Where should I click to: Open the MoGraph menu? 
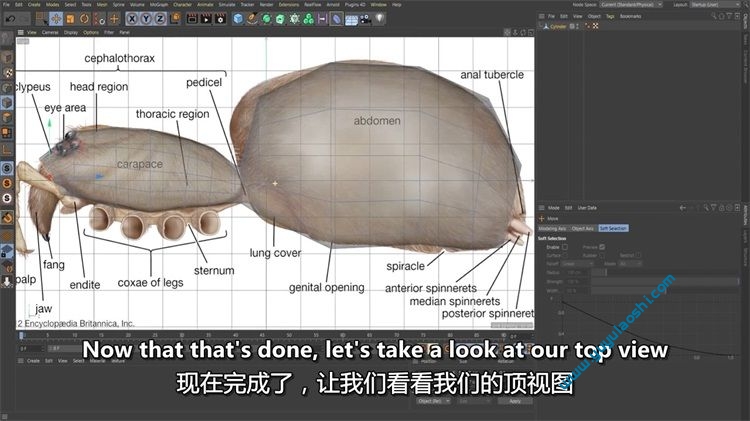[x=159, y=5]
